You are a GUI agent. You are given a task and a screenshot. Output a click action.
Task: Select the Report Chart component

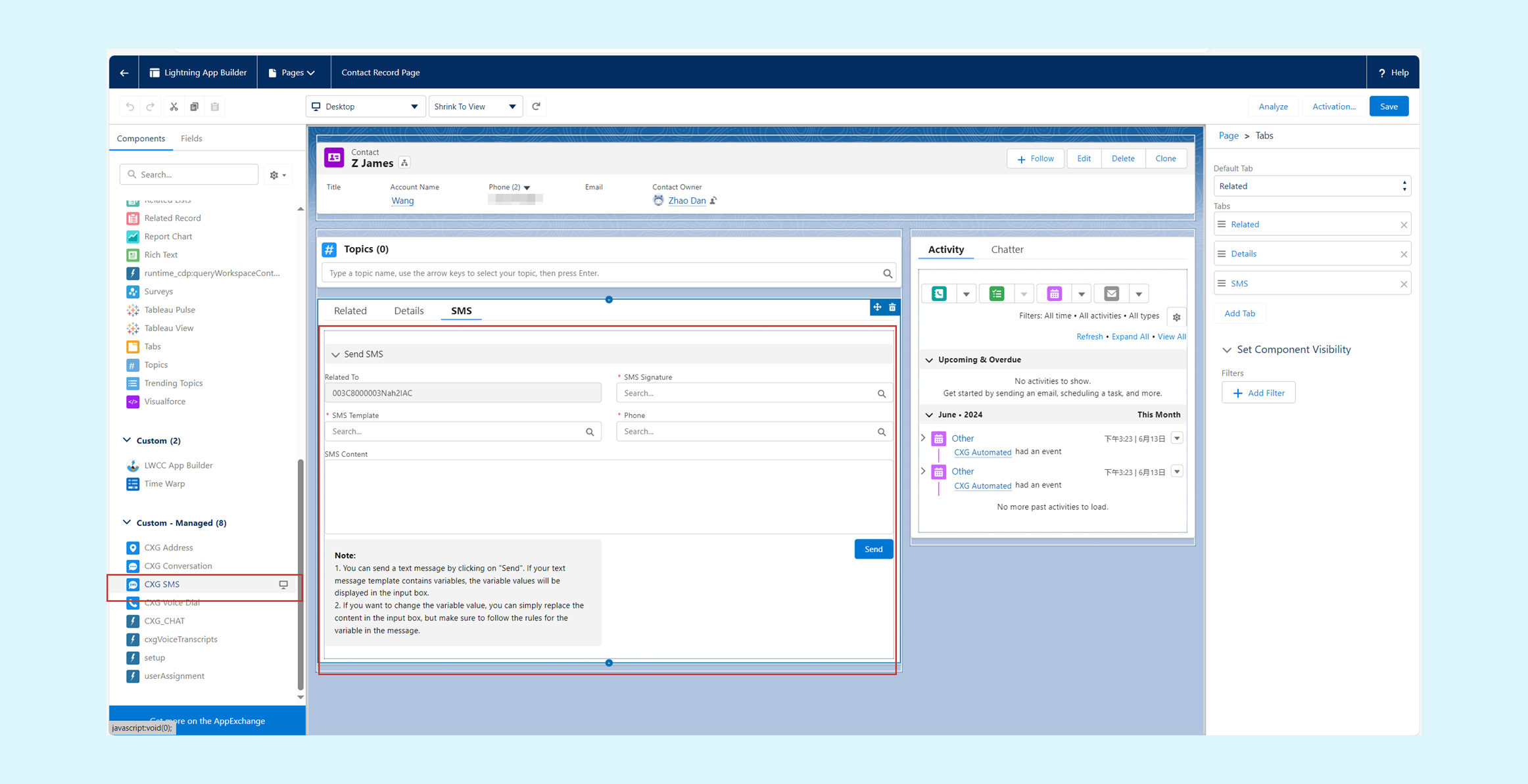coord(168,237)
